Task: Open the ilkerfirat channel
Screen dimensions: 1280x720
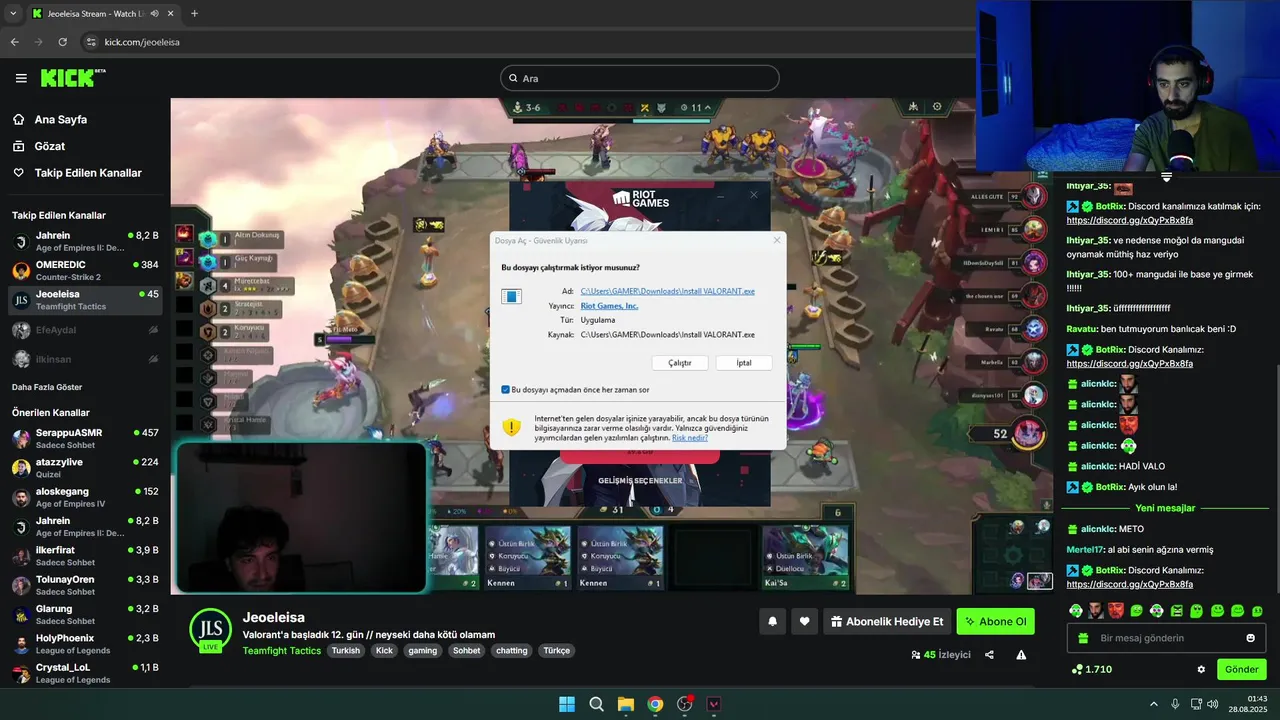Action: (x=85, y=555)
